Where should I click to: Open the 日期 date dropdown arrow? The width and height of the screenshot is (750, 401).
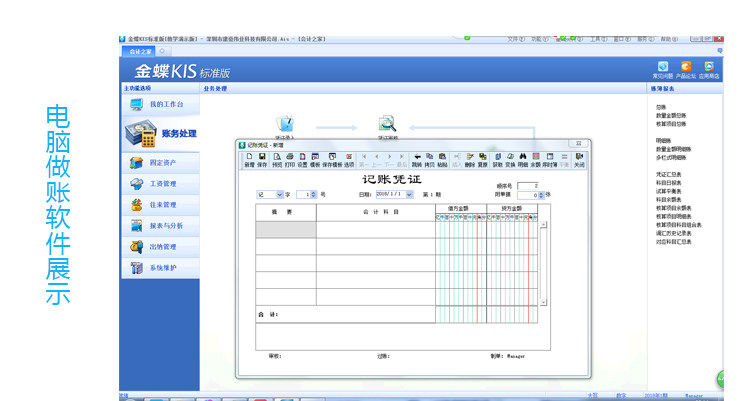pyautogui.click(x=409, y=194)
